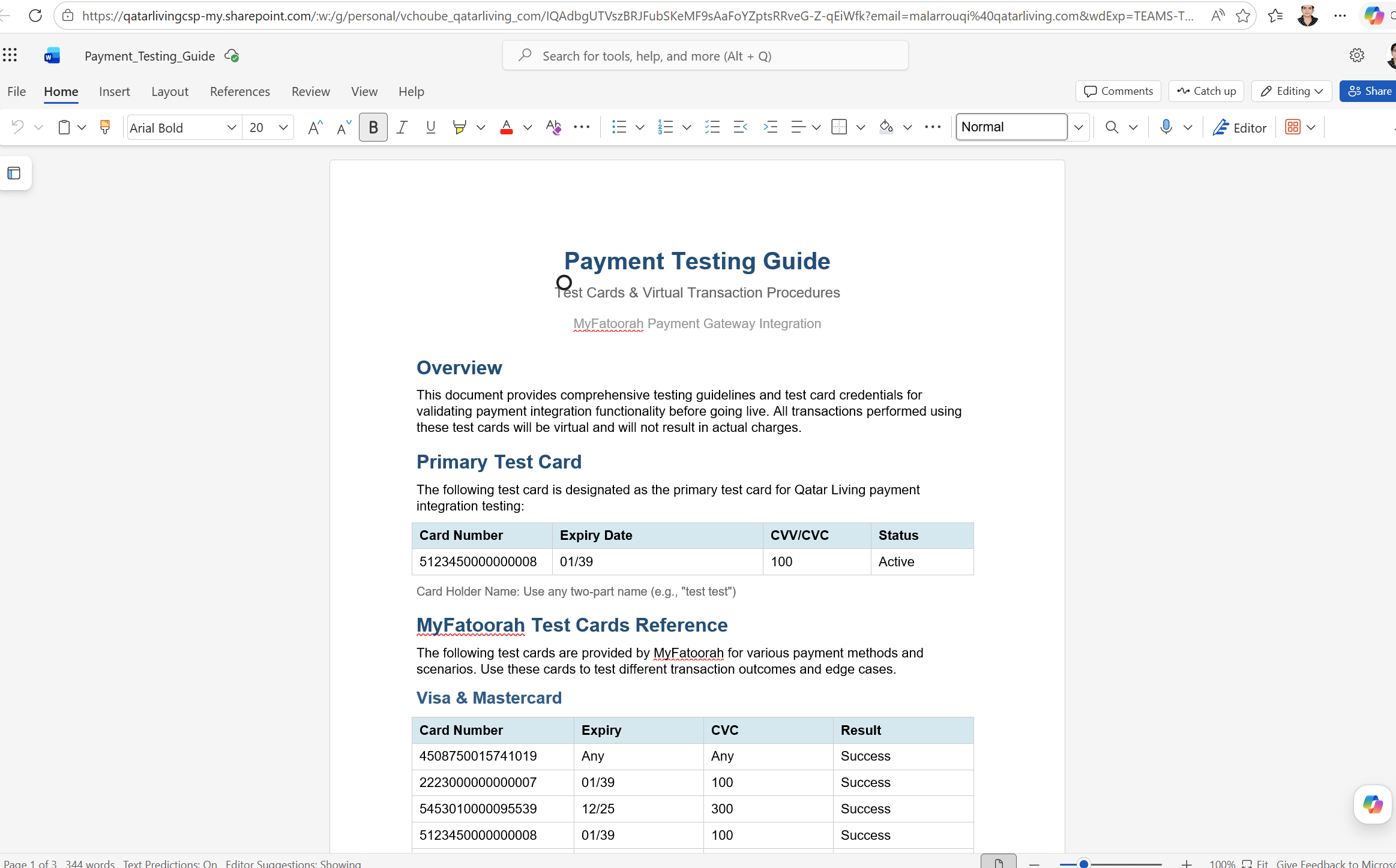Open the Comments pane

(x=1119, y=91)
